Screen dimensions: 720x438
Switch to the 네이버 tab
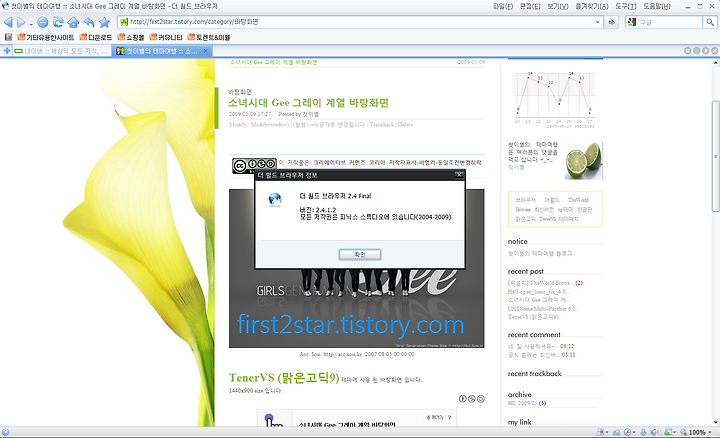62,51
